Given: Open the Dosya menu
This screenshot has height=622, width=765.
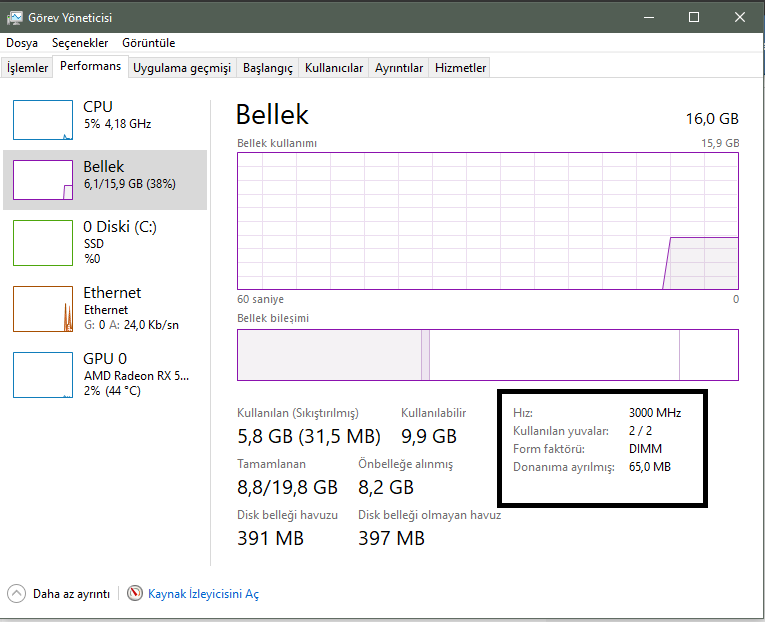Looking at the screenshot, I should [x=22, y=43].
